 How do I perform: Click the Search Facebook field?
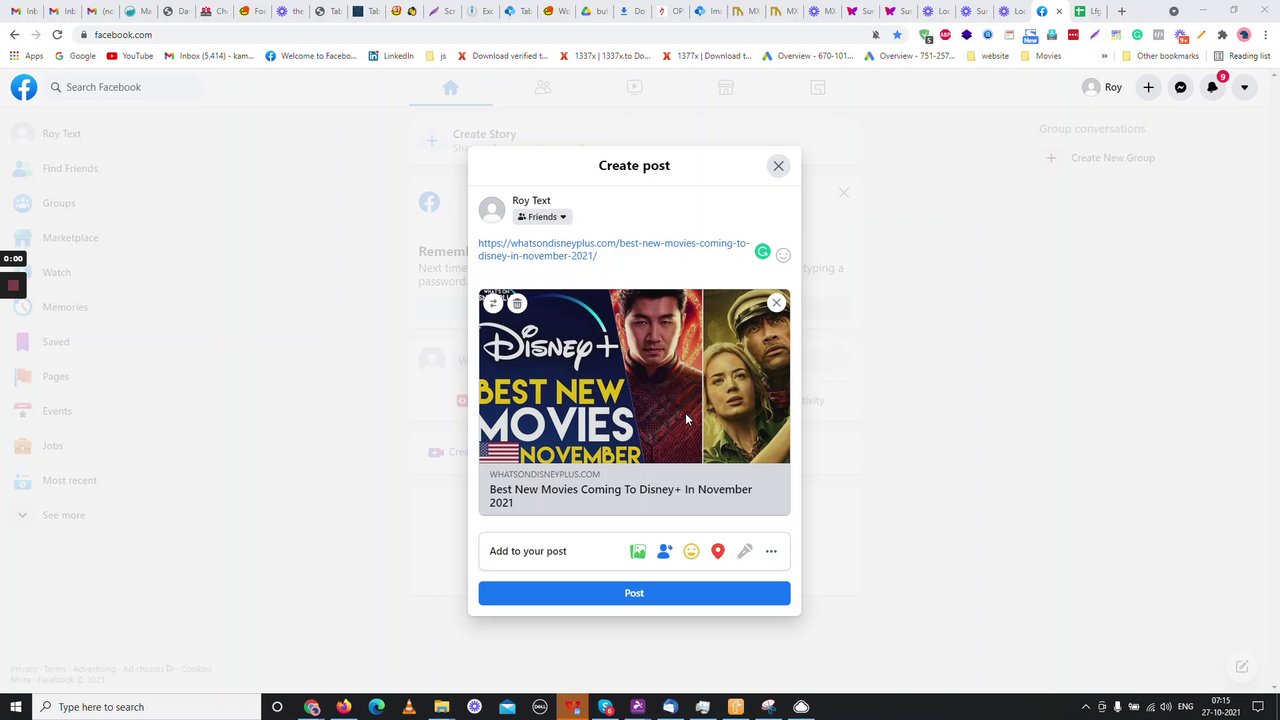124,87
